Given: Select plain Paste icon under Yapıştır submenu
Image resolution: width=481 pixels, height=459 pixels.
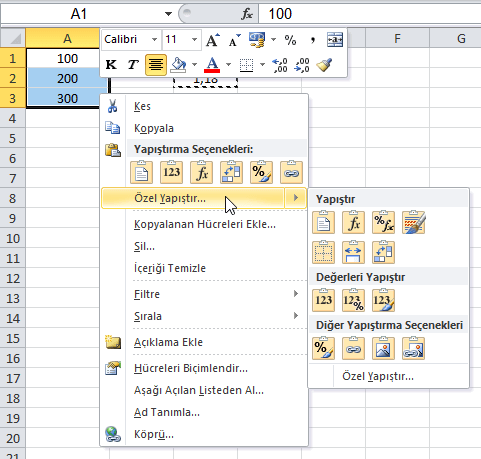Looking at the screenshot, I should pyautogui.click(x=323, y=222).
